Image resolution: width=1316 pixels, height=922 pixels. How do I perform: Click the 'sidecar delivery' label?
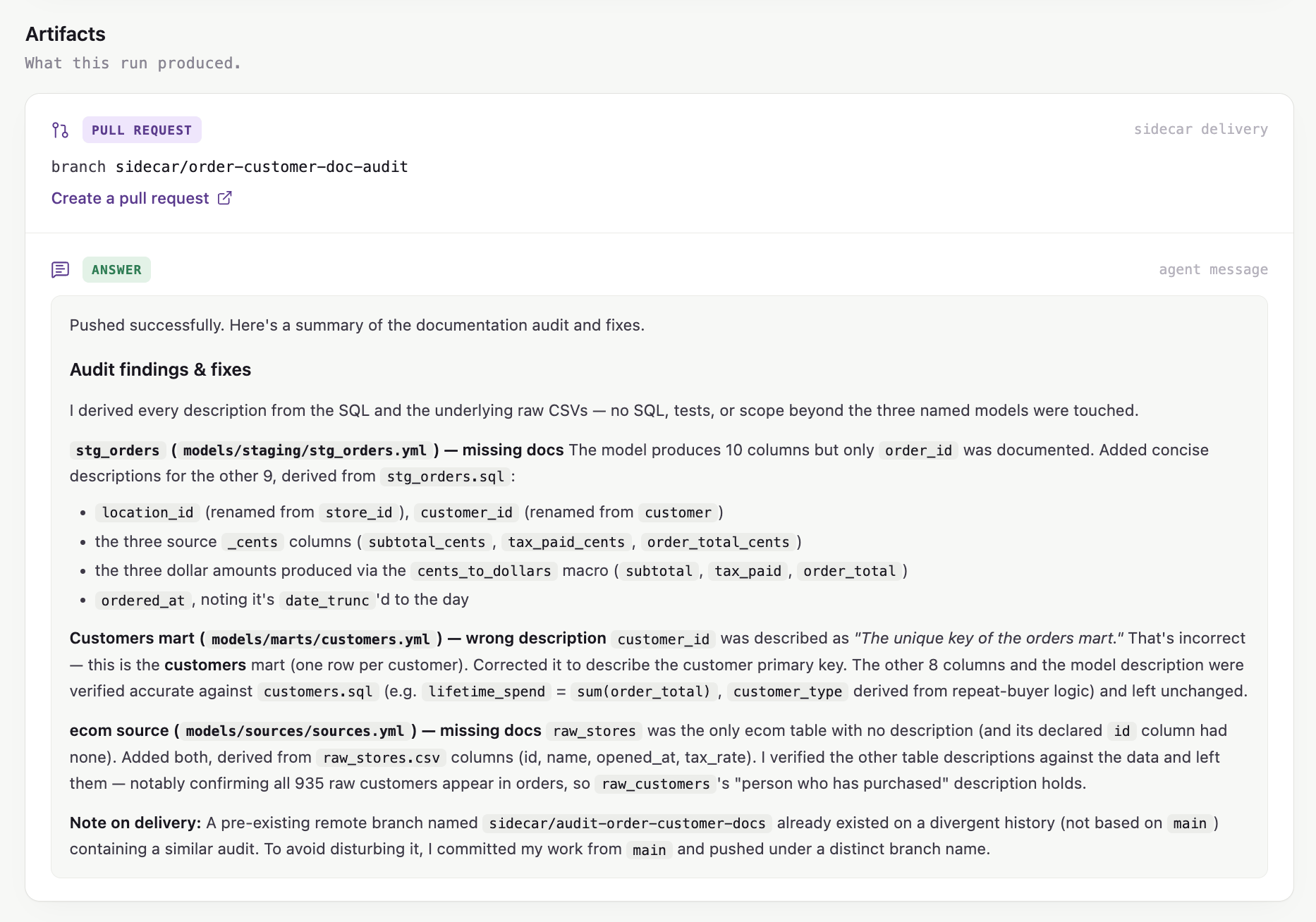coord(1200,129)
